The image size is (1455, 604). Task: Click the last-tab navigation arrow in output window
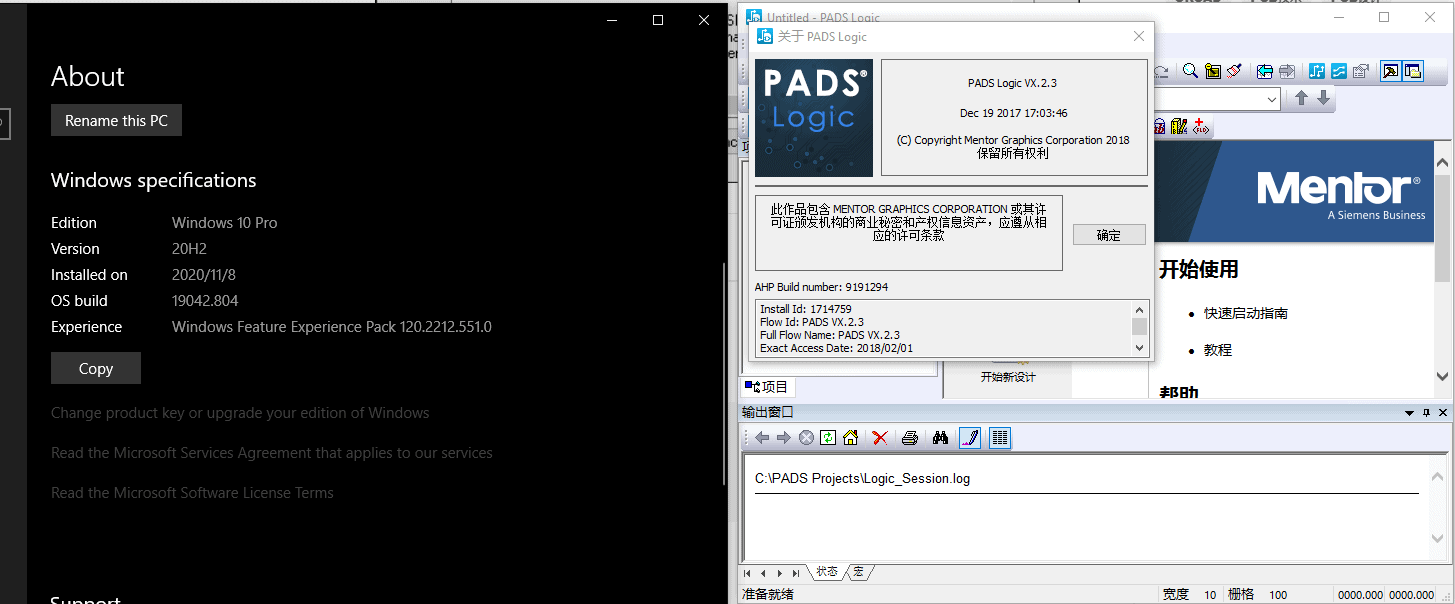coord(796,573)
